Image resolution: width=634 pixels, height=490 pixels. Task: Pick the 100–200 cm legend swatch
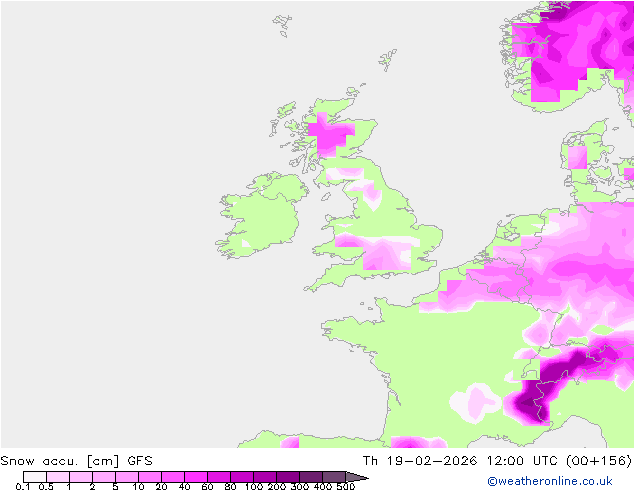[265, 477]
